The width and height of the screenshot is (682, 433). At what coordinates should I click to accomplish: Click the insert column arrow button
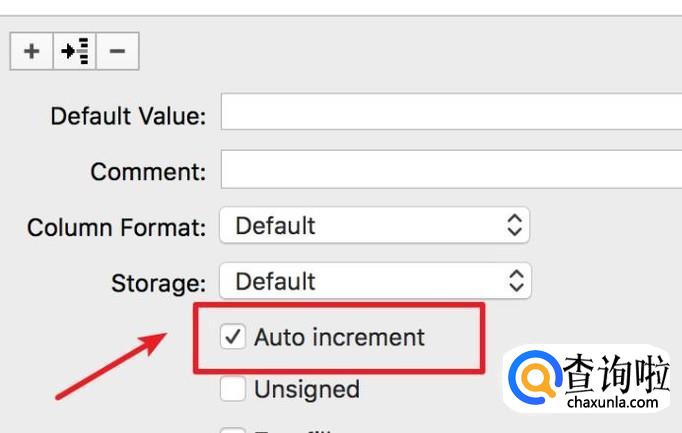(75, 51)
